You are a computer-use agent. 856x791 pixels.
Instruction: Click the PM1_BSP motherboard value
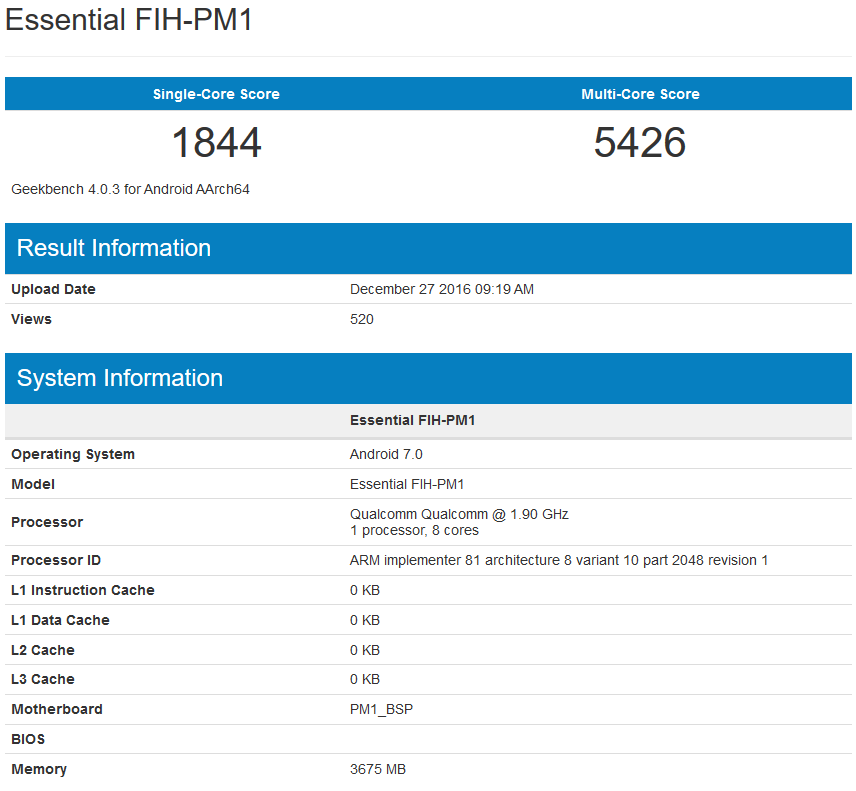pos(381,709)
